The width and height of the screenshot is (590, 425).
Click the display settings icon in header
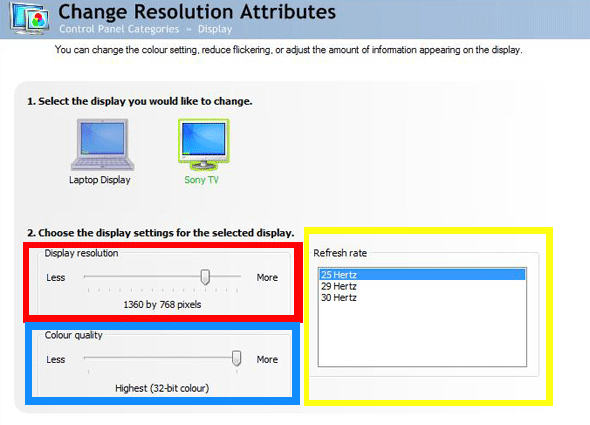[x=30, y=18]
